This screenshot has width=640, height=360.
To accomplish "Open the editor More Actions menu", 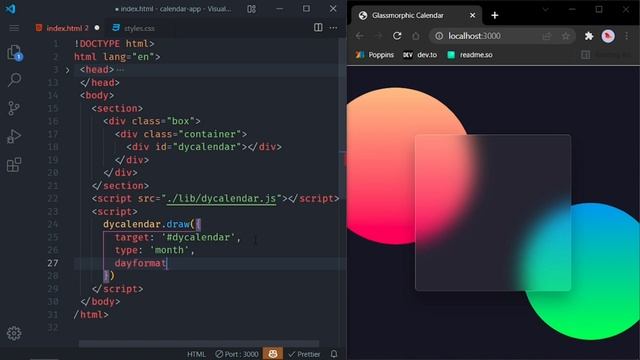I will pos(333,28).
